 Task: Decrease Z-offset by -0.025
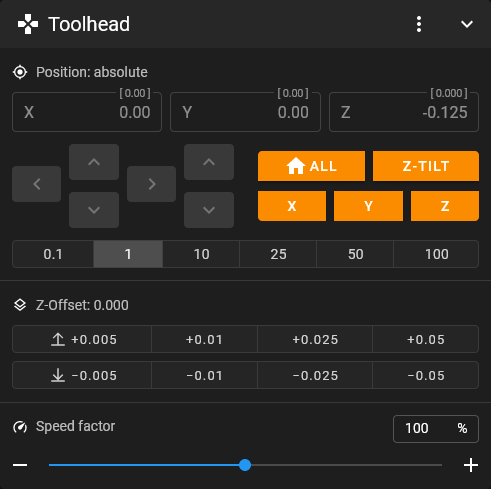[x=315, y=375]
